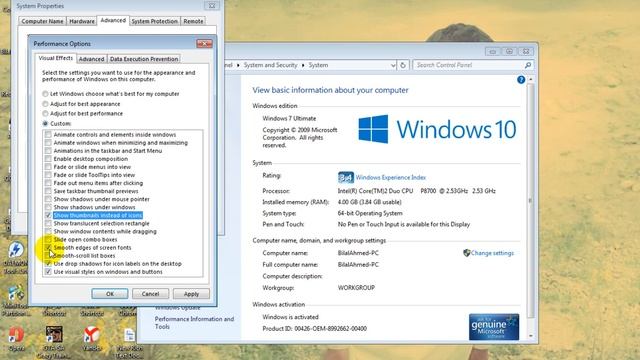The image size is (640, 360).
Task: Open the Data Execution Prevention tab
Action: 144,59
